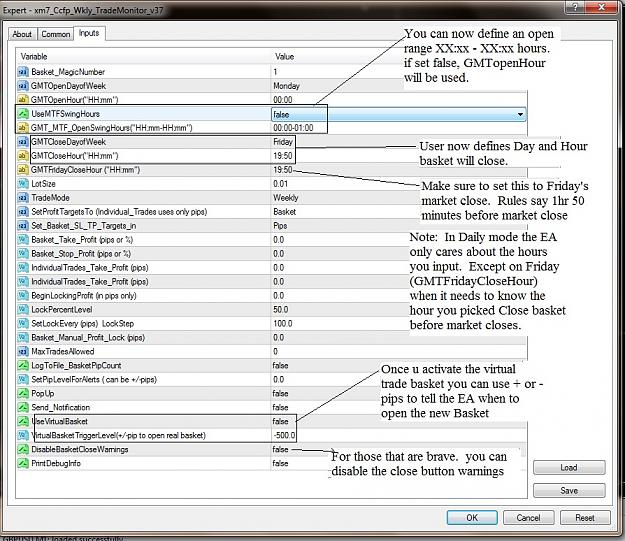
Task: Select the Friday value of GMTCloseDayofWeek
Action: click(x=283, y=142)
